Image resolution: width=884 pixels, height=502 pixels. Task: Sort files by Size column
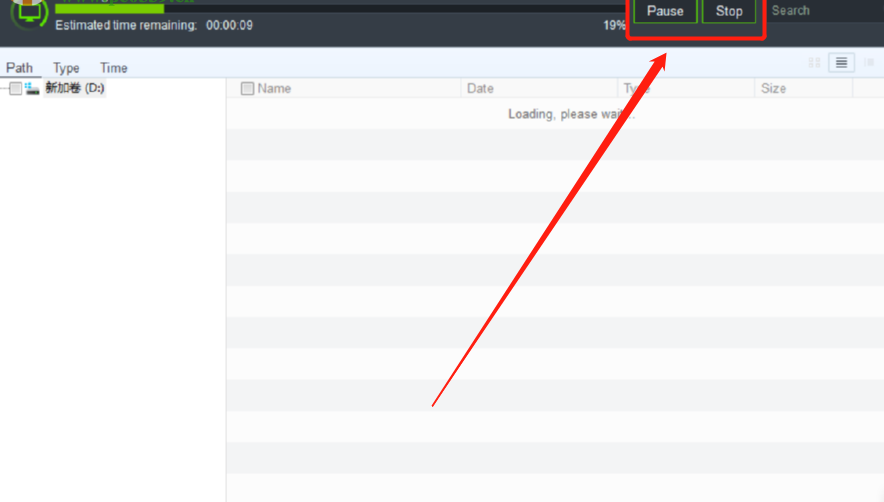point(773,88)
